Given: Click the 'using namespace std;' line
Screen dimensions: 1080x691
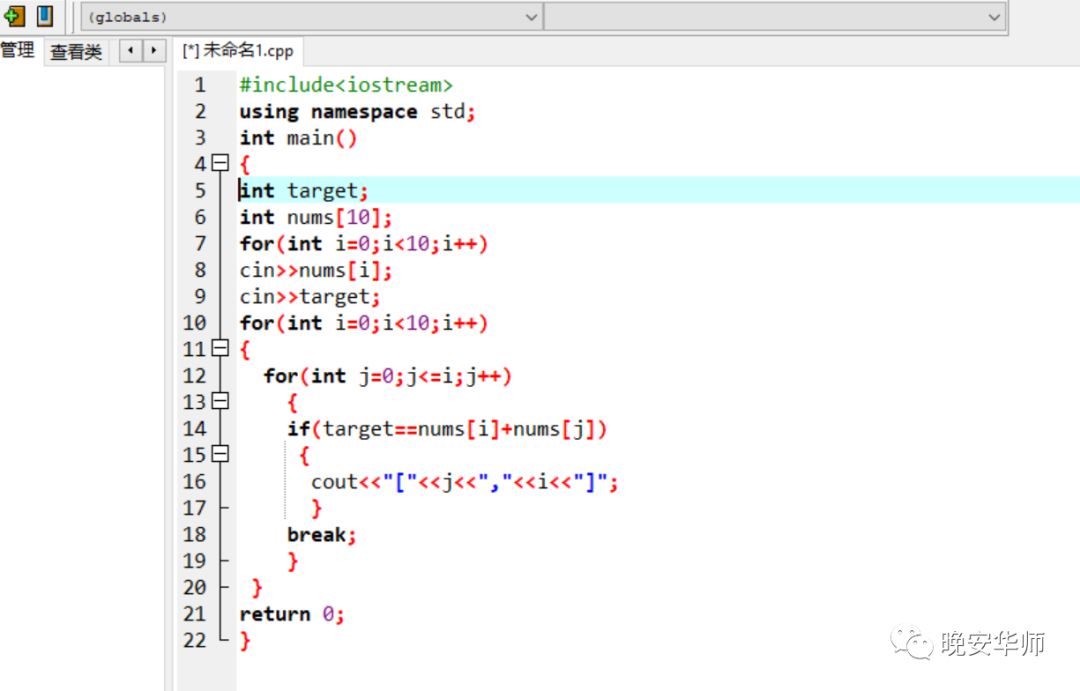Looking at the screenshot, I should pyautogui.click(x=357, y=111).
